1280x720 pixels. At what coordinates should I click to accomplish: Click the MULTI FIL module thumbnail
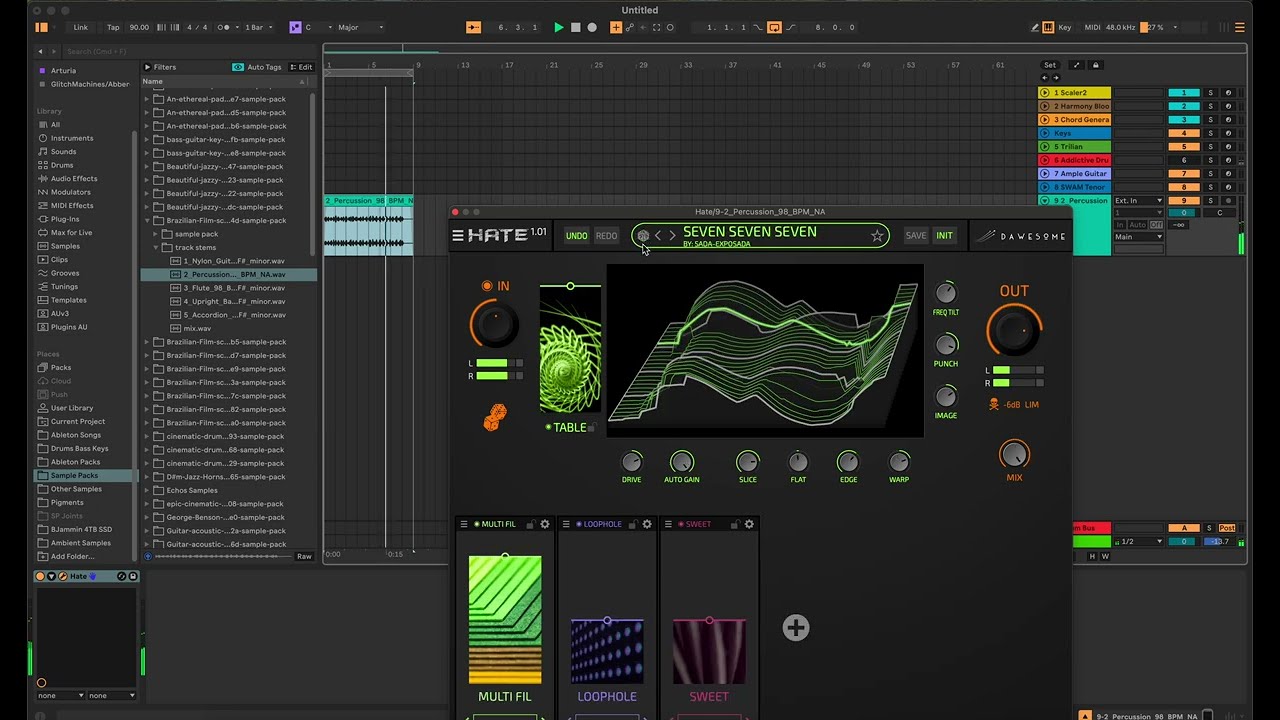tap(505, 620)
